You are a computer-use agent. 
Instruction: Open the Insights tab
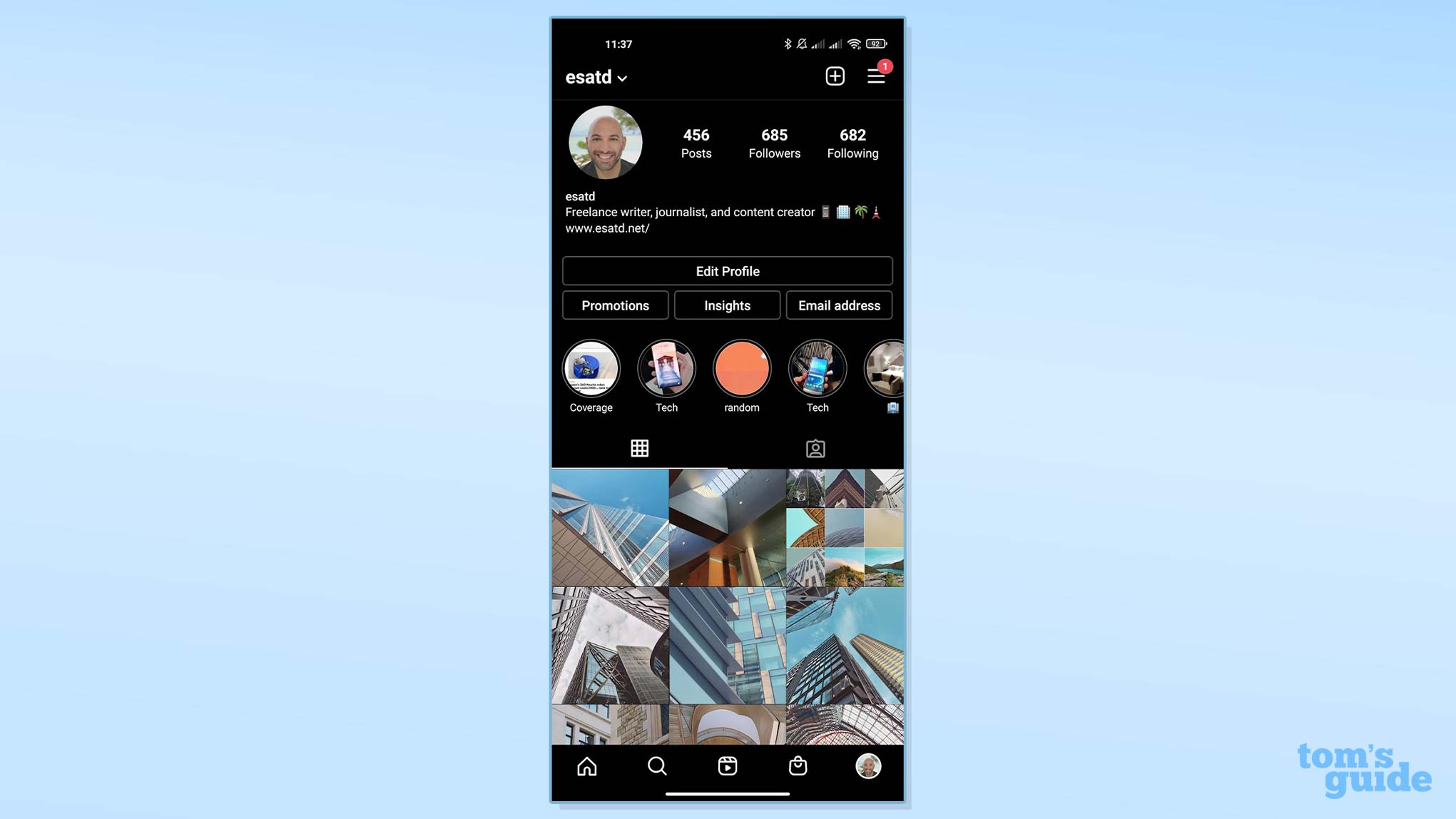click(x=727, y=305)
